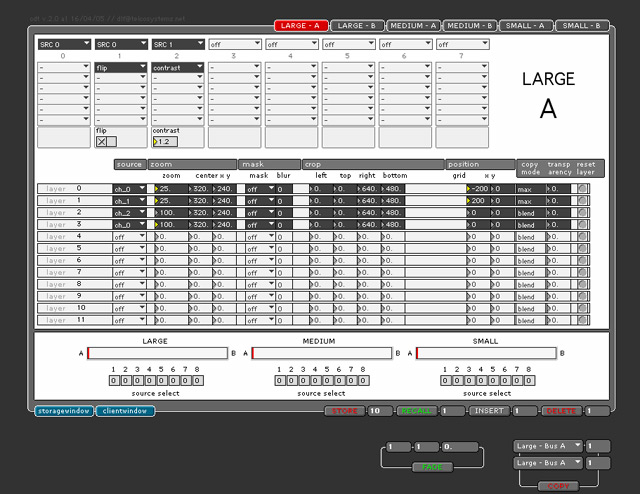Select the STORE slot number 10 field
The image size is (640, 494).
click(380, 411)
